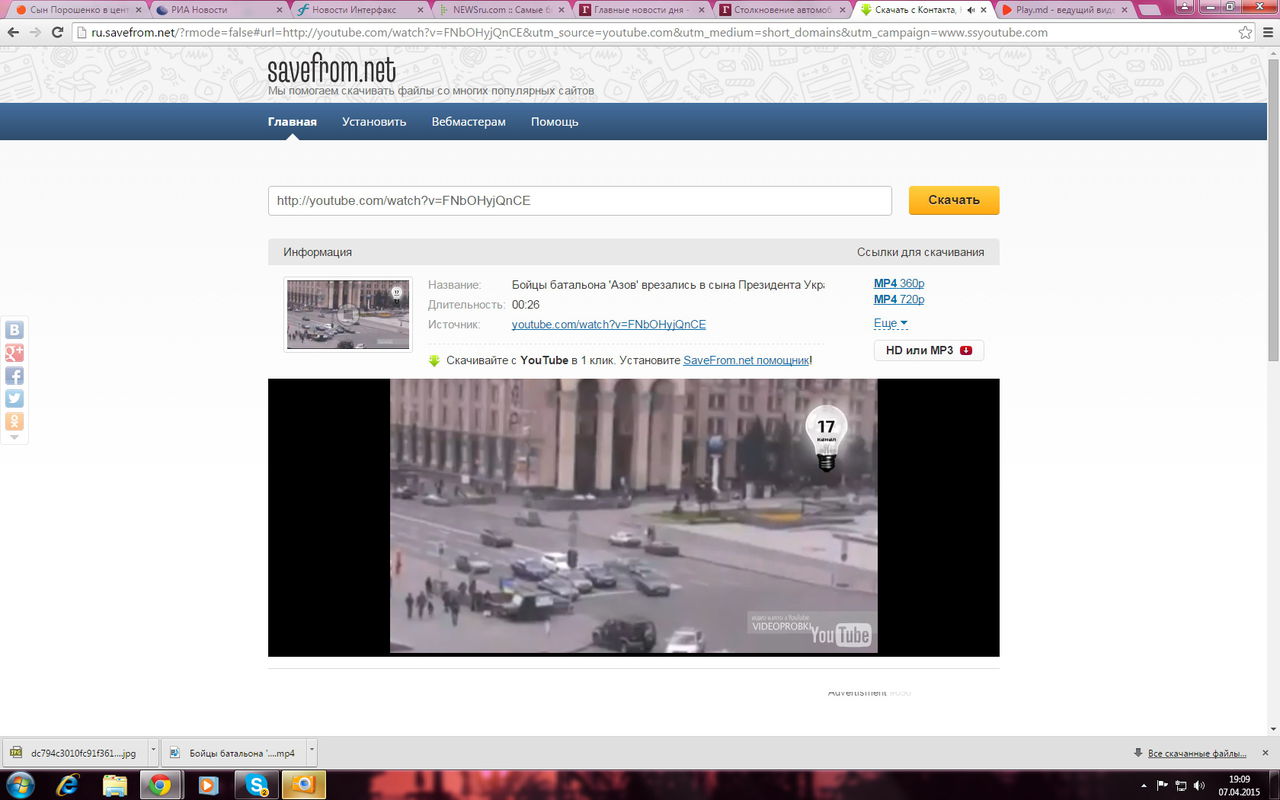The height and width of the screenshot is (800, 1280).
Task: Share the page on Odnoklassniki
Action: click(x=14, y=422)
